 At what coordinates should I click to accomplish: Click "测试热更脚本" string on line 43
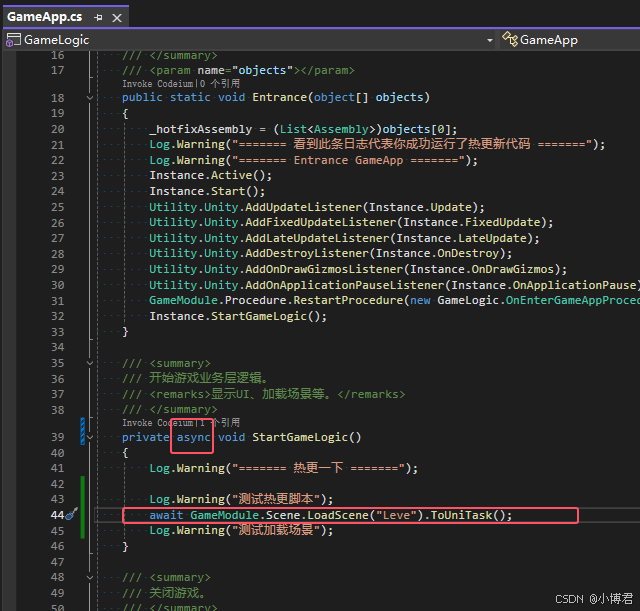coord(276,499)
